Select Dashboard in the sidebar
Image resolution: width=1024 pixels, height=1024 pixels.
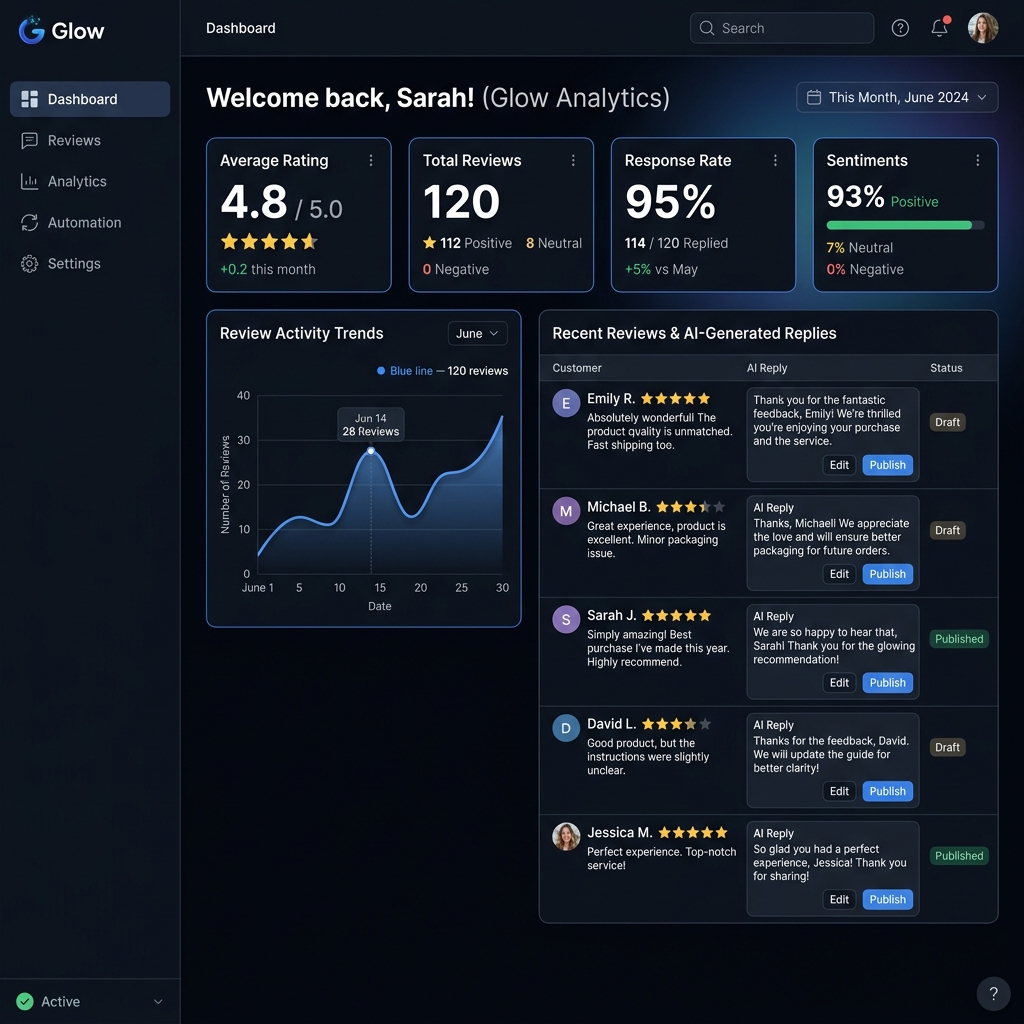point(90,99)
